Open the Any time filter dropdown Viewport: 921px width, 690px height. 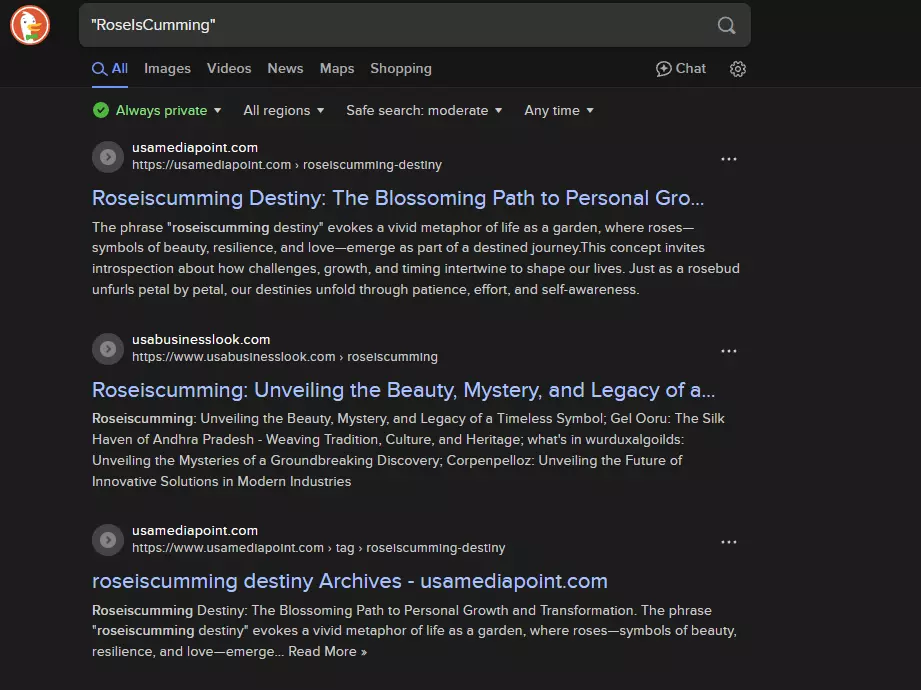(559, 110)
